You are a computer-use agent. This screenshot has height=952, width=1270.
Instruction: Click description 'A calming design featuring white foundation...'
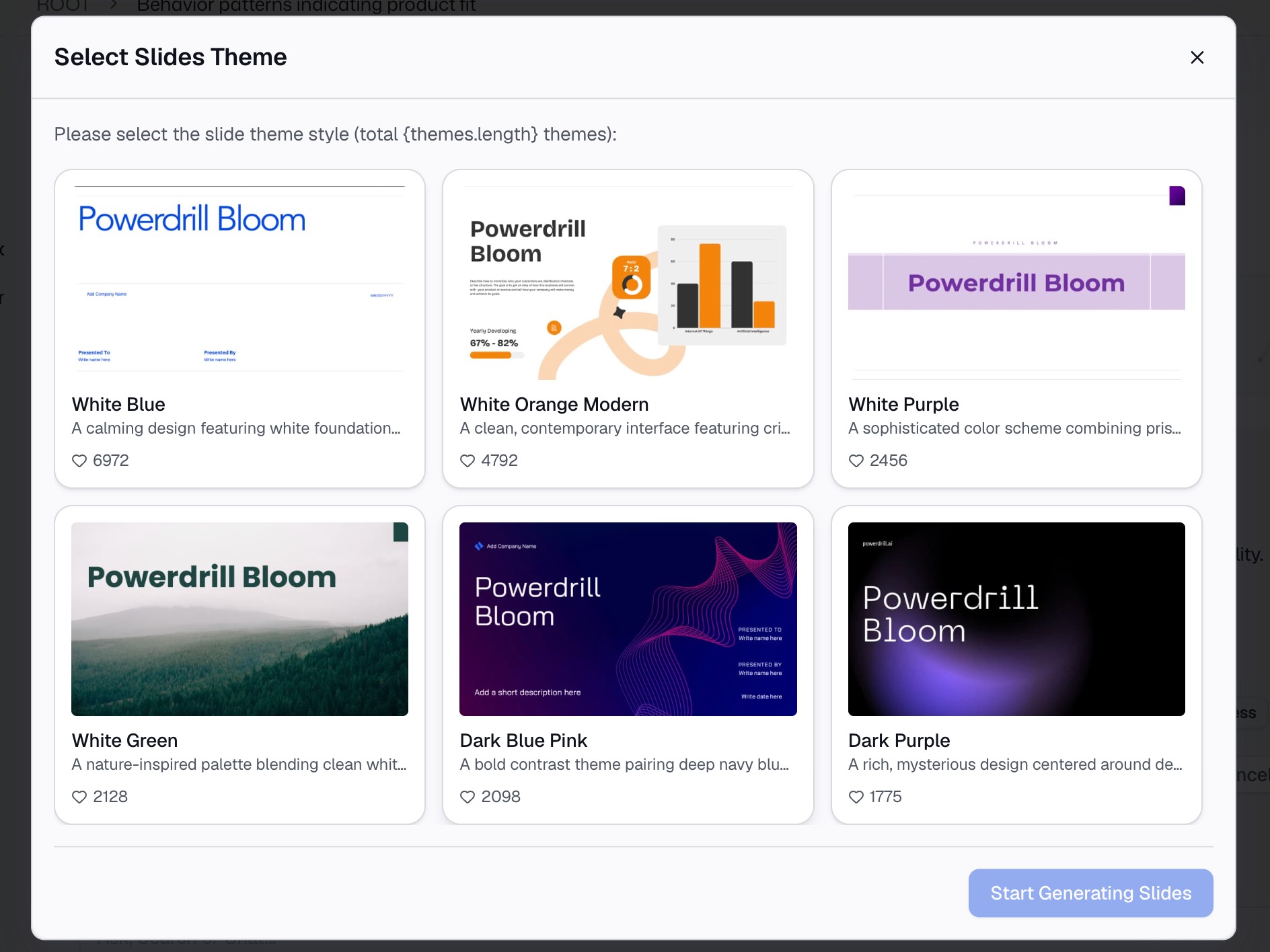click(x=236, y=428)
